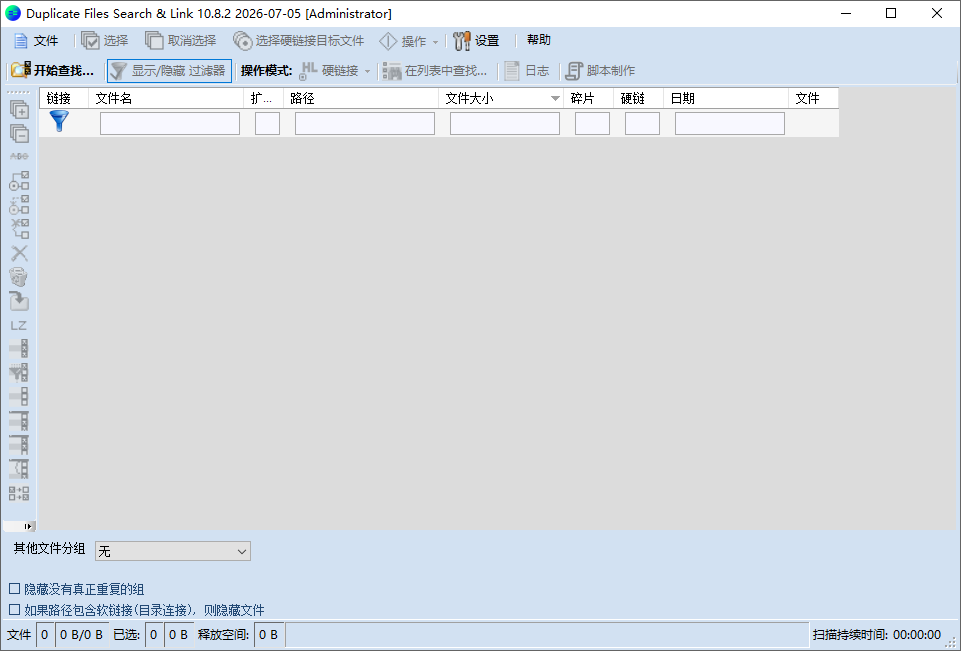This screenshot has height=651, width=961.
Task: Click the LZ compression icon
Action: 19,326
